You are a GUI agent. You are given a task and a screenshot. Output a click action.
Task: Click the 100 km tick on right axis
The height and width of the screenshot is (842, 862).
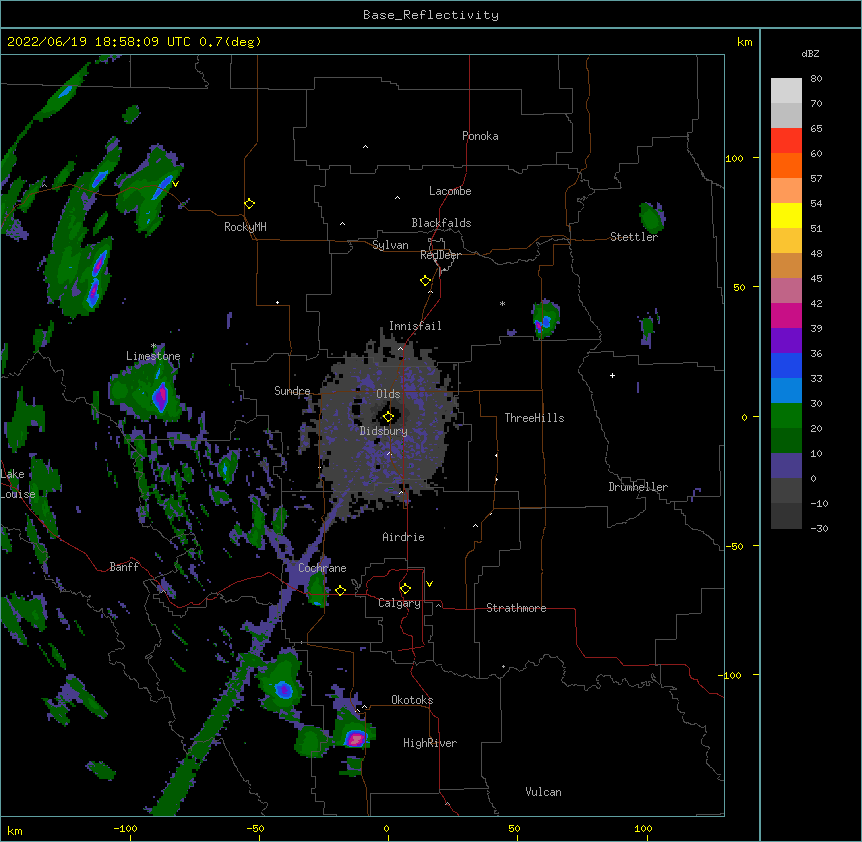click(x=734, y=158)
